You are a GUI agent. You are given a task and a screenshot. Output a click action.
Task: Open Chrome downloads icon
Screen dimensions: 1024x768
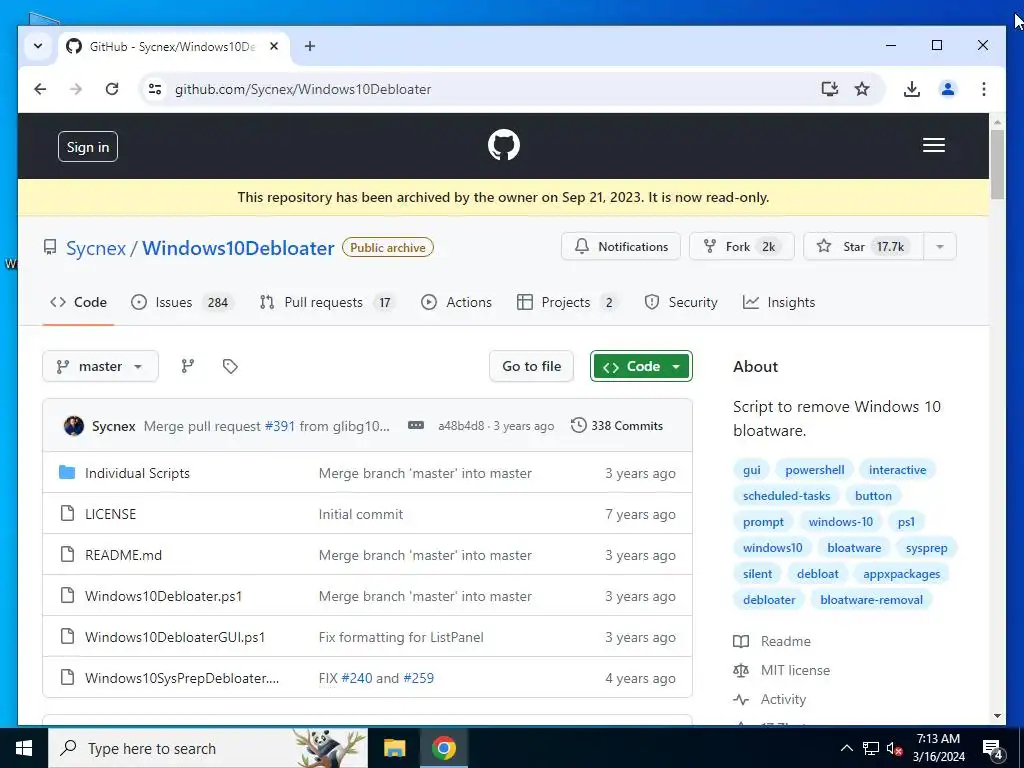912,89
